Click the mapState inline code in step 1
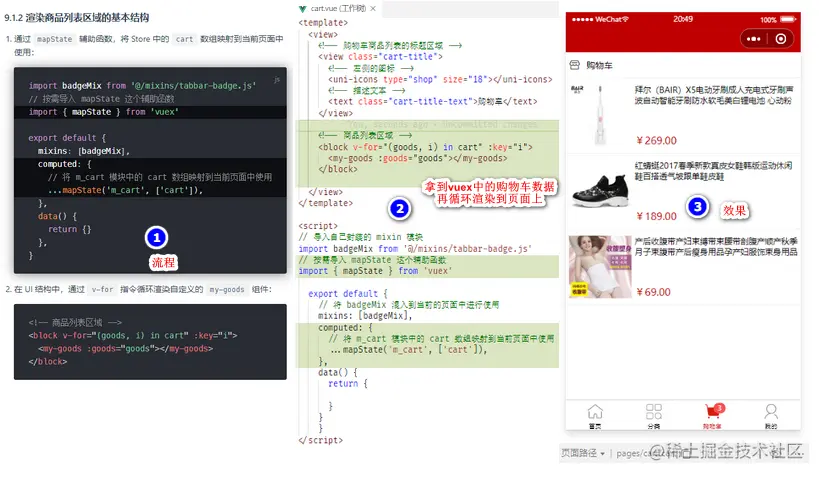 (x=54, y=39)
